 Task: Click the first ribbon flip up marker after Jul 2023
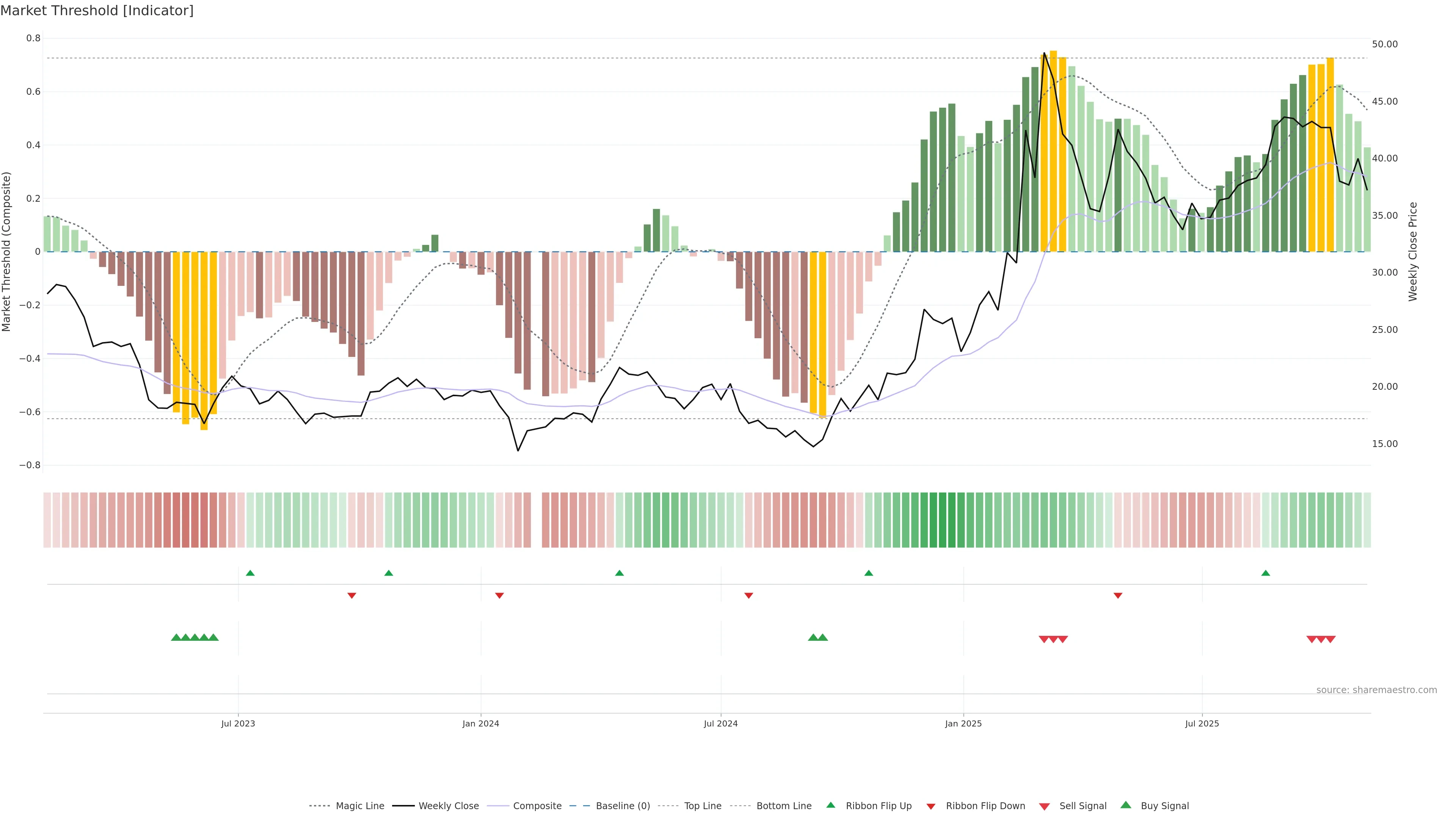click(x=250, y=573)
